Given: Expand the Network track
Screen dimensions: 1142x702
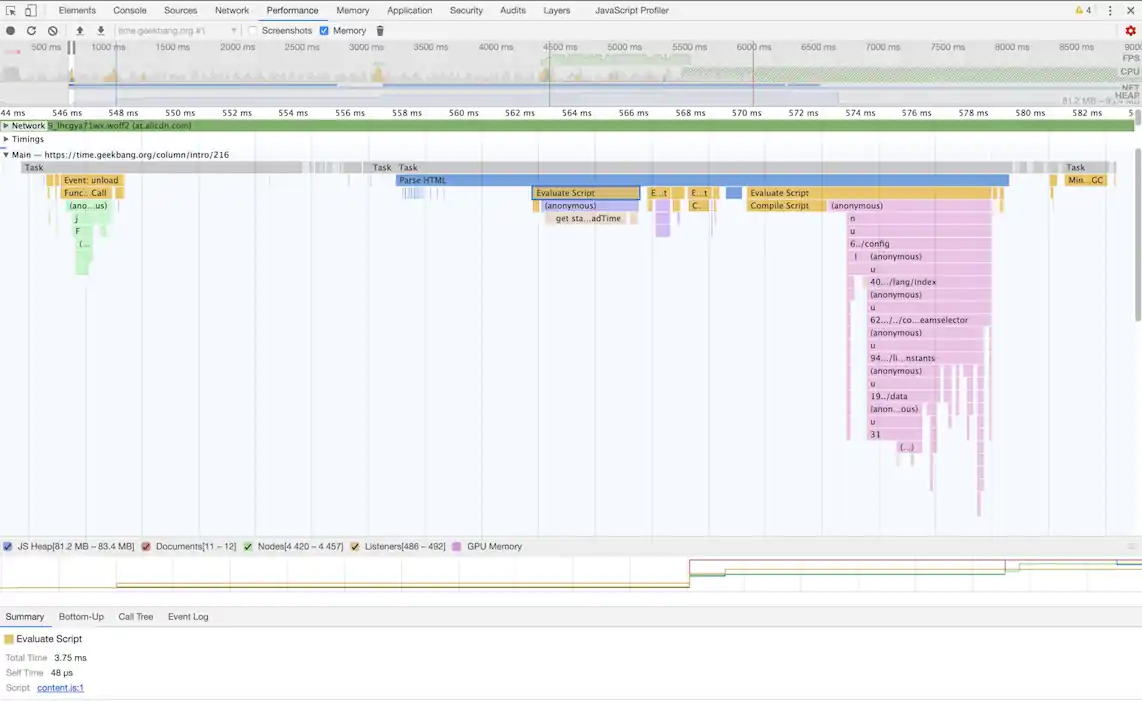Looking at the screenshot, I should [x=6, y=126].
